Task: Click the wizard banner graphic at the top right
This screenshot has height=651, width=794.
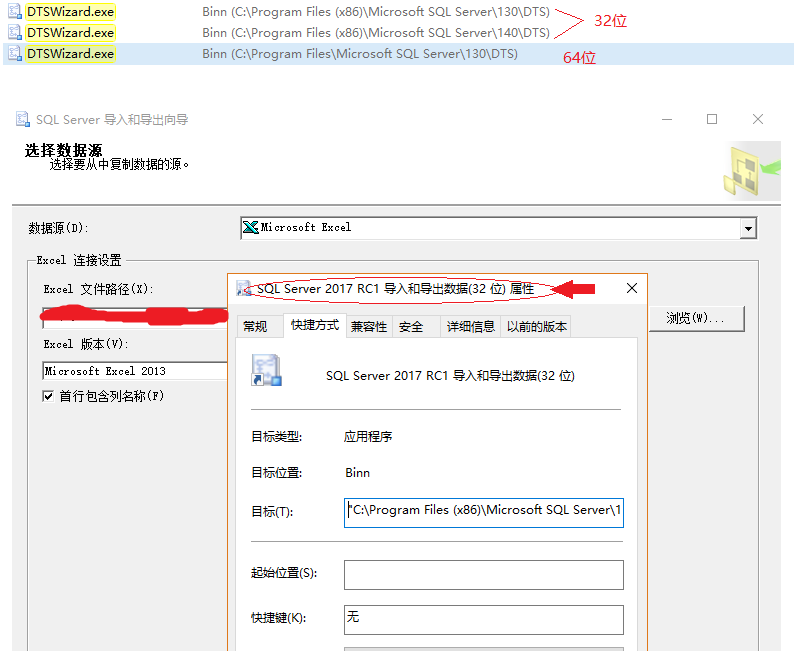Action: (751, 171)
